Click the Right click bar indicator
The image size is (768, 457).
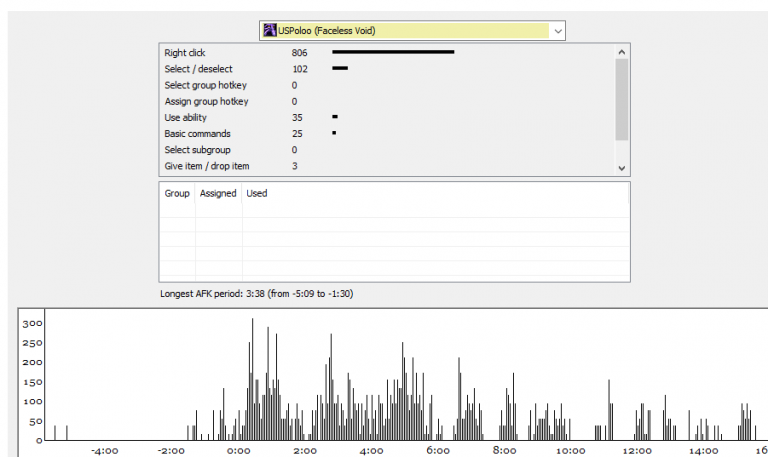pos(393,52)
